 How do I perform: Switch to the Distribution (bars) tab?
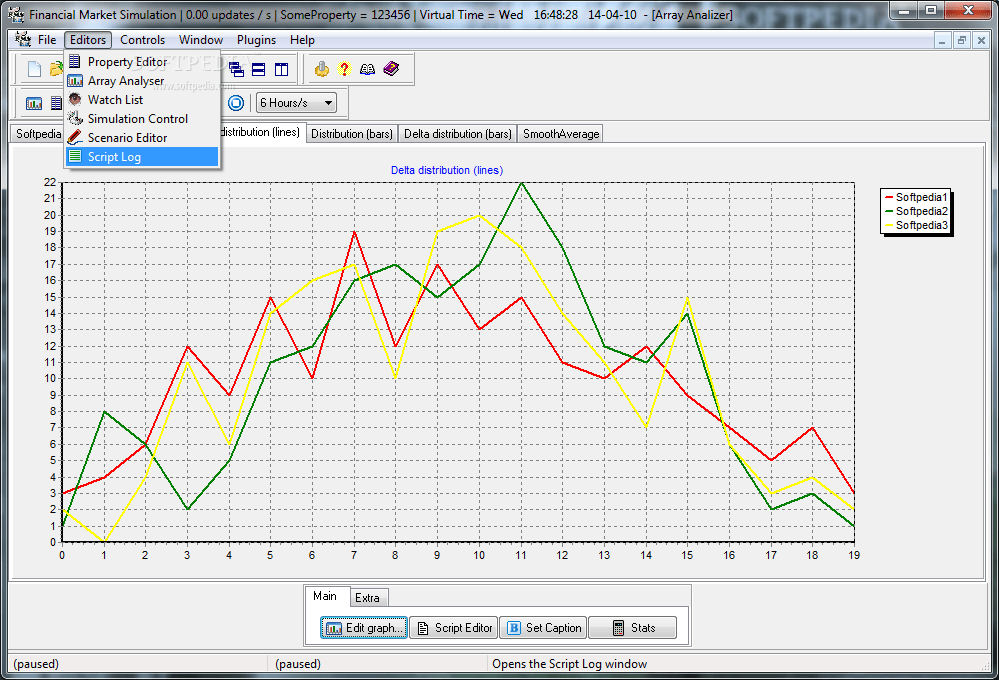352,134
